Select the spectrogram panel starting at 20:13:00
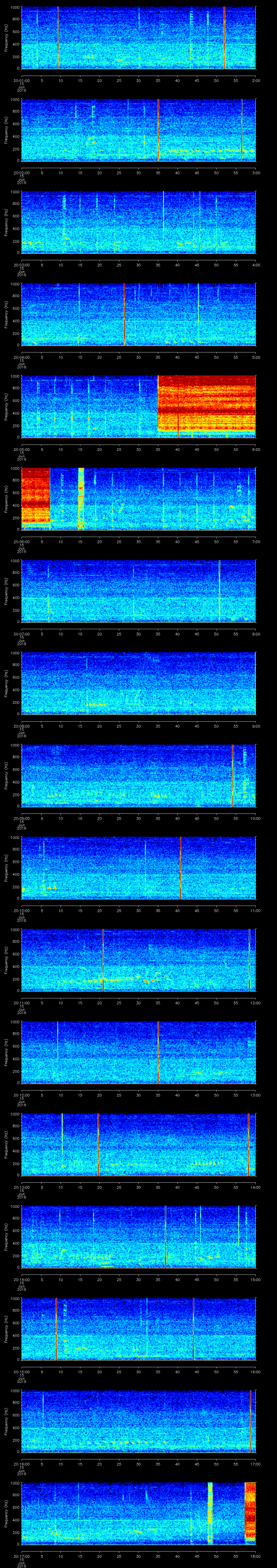 [138, 1145]
